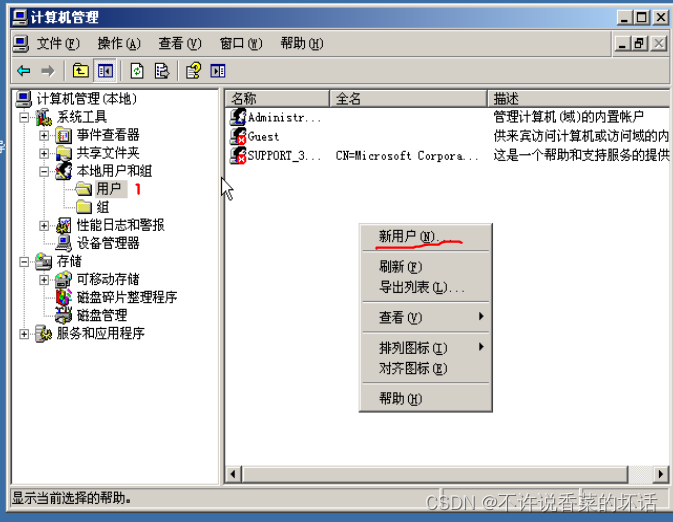The height and width of the screenshot is (522, 673).
Task: Click the Guest disabled user icon
Action: point(238,136)
